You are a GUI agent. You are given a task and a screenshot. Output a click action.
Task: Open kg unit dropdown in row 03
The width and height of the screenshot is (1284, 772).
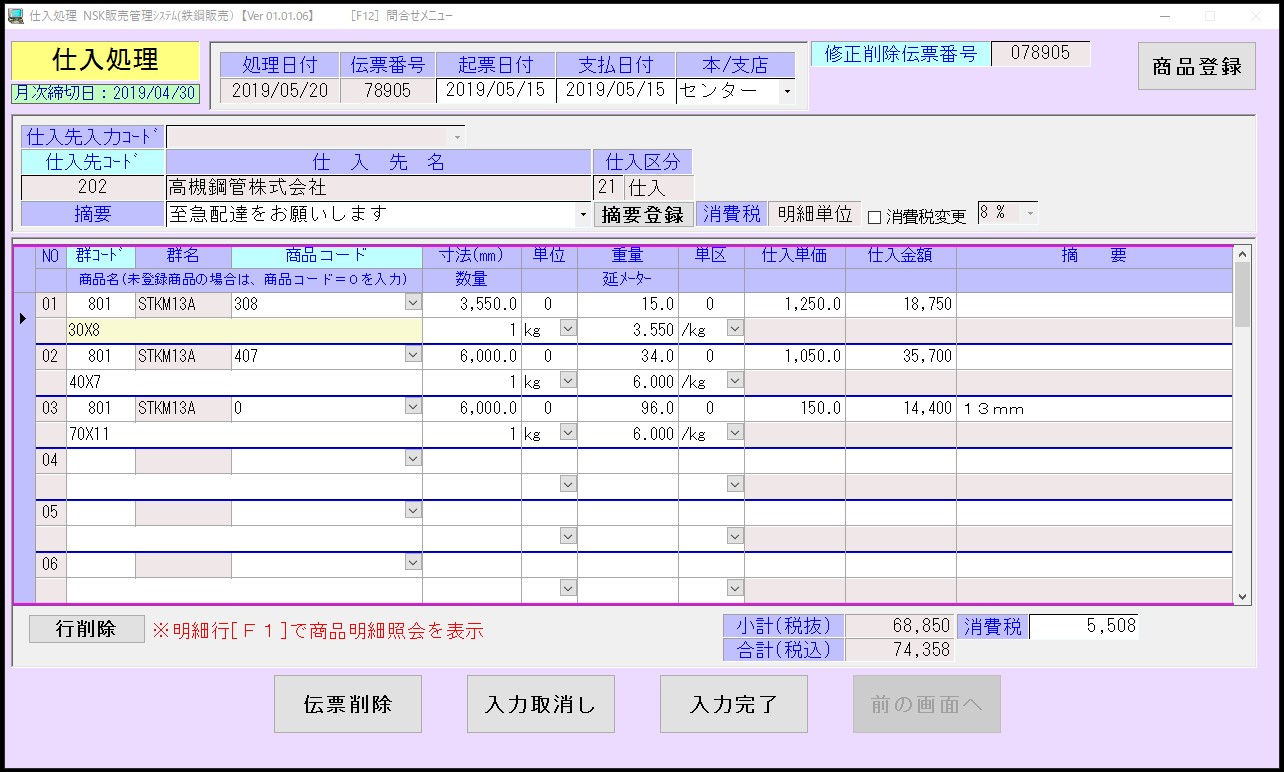coord(568,432)
